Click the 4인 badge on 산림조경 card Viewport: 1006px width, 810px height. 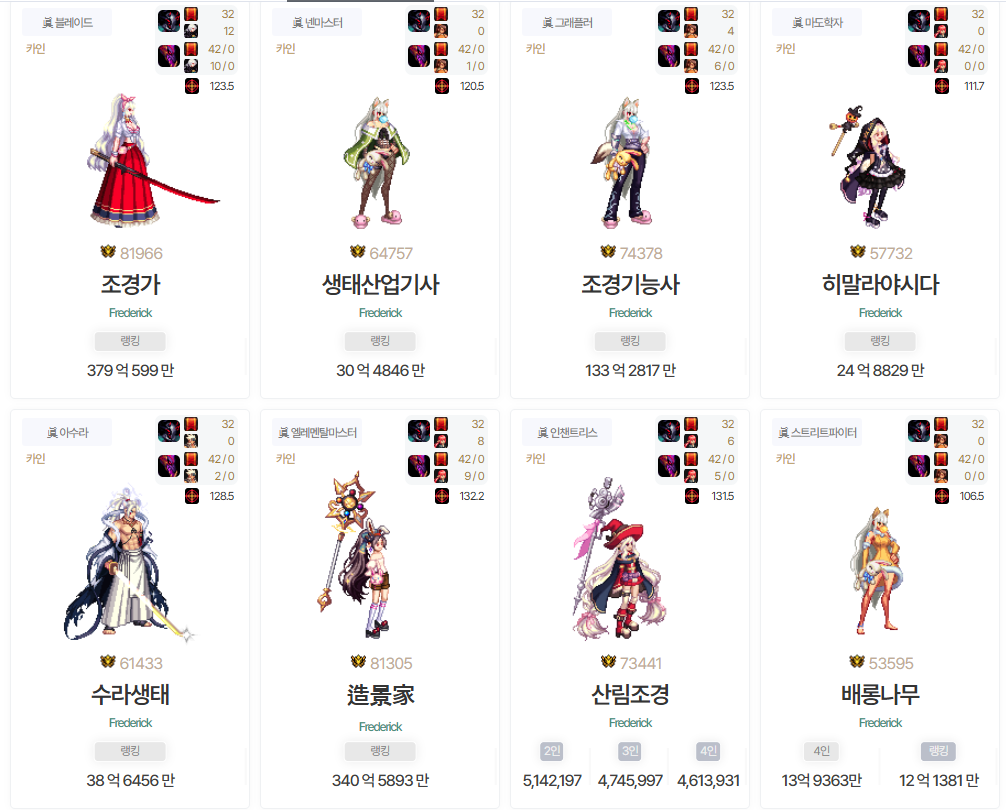(708, 751)
